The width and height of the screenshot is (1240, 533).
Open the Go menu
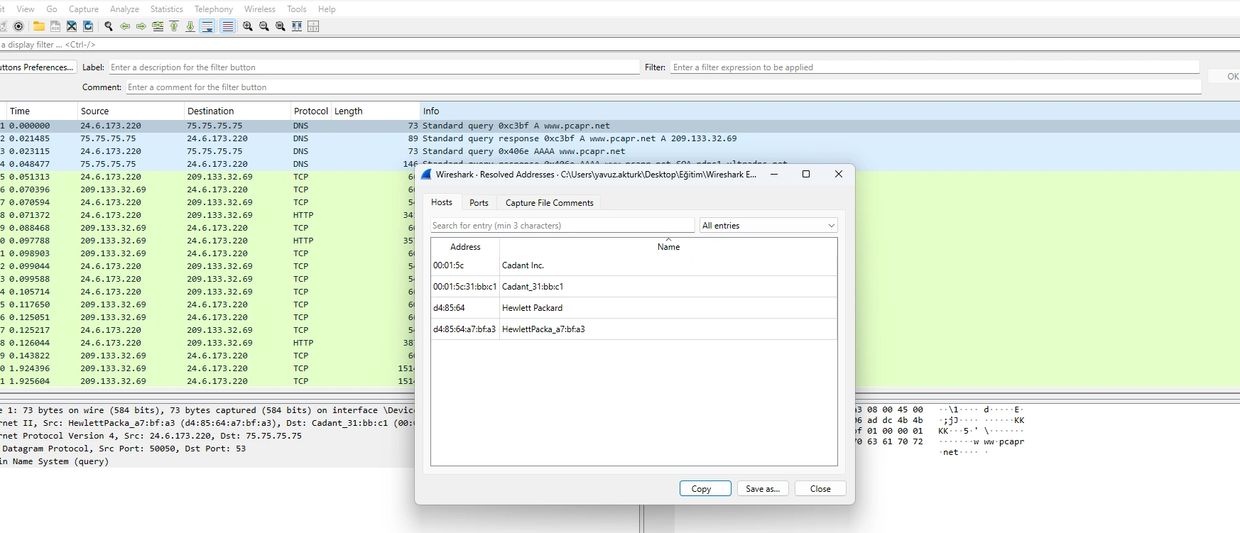(52, 9)
